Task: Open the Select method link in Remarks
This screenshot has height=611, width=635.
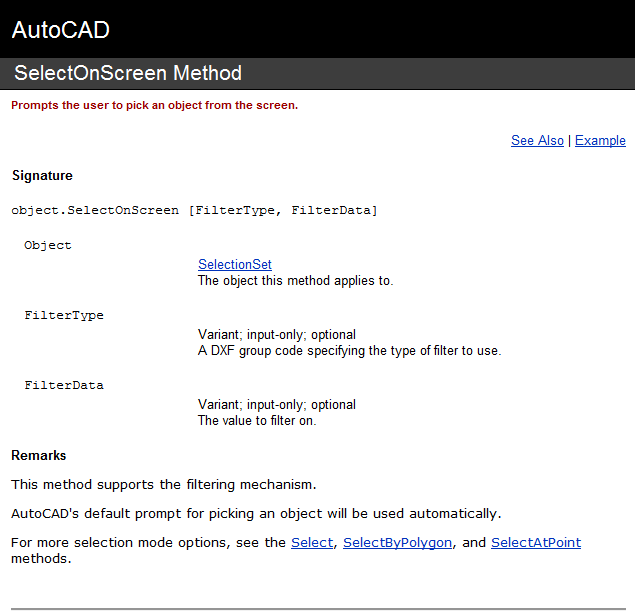Action: pyautogui.click(x=312, y=543)
